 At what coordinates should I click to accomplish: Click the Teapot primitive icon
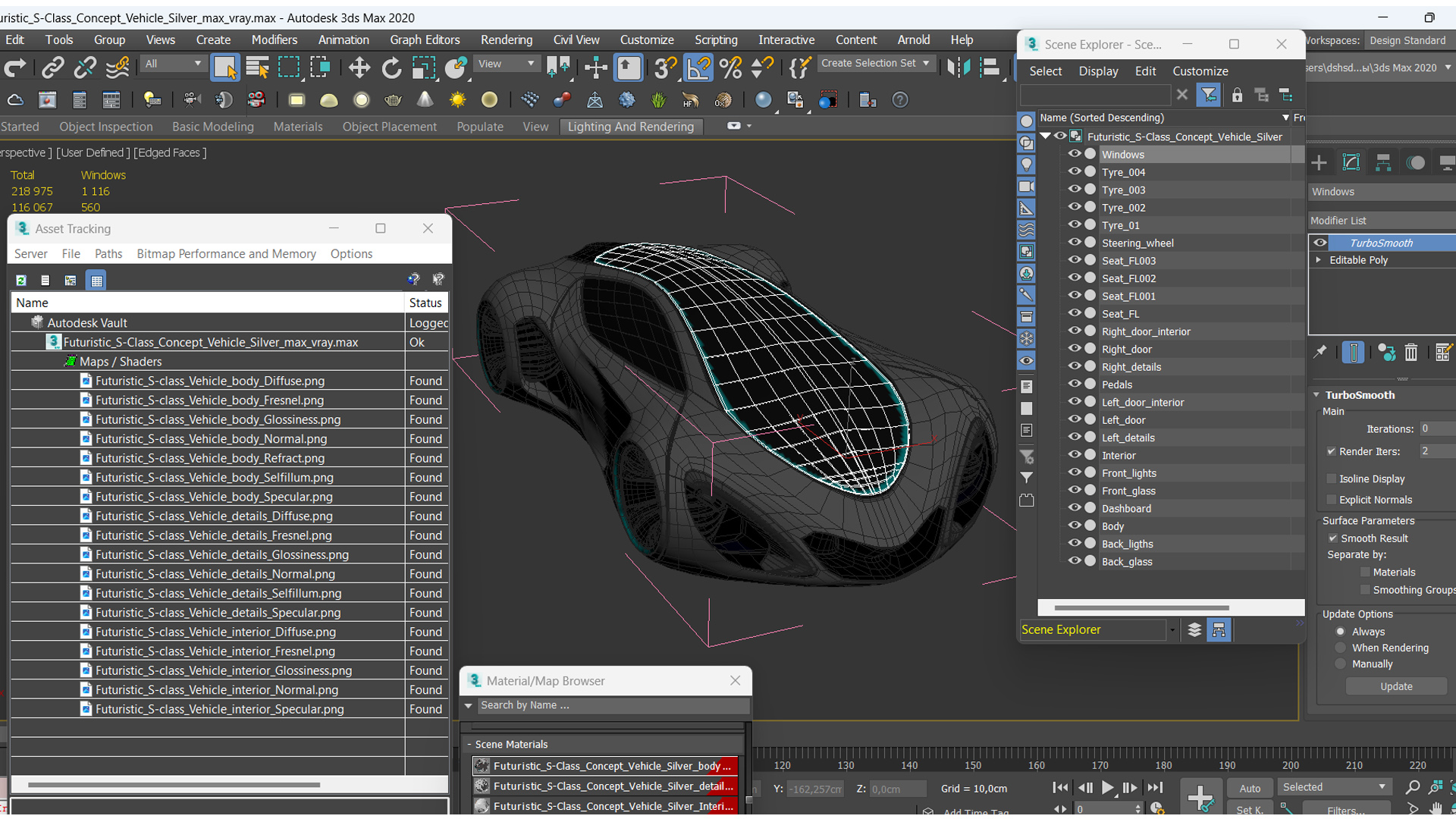(393, 100)
